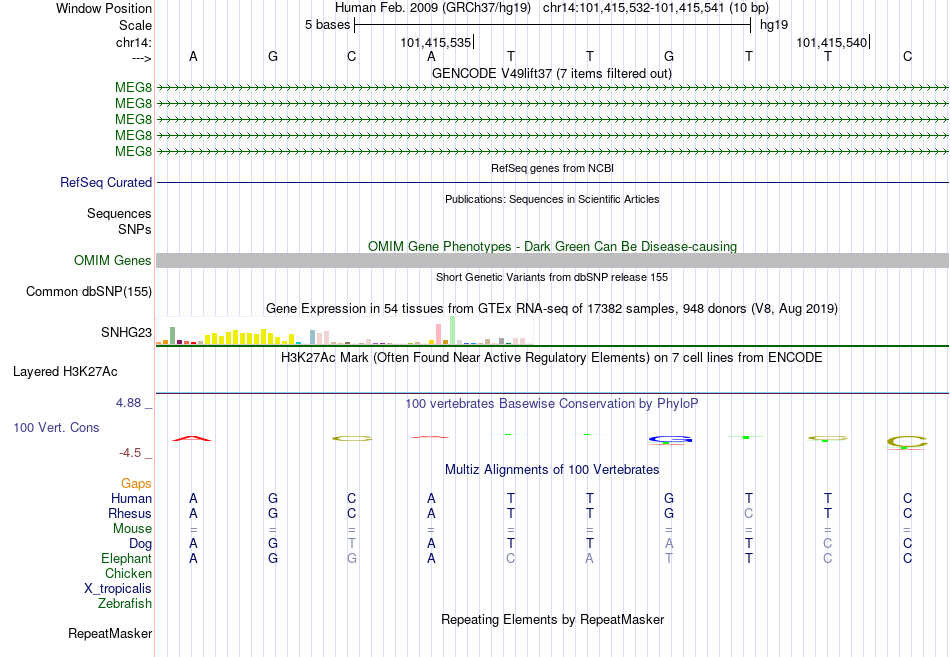The height and width of the screenshot is (657, 950).
Task: Click the RefSeq Curated track label
Action: (106, 182)
